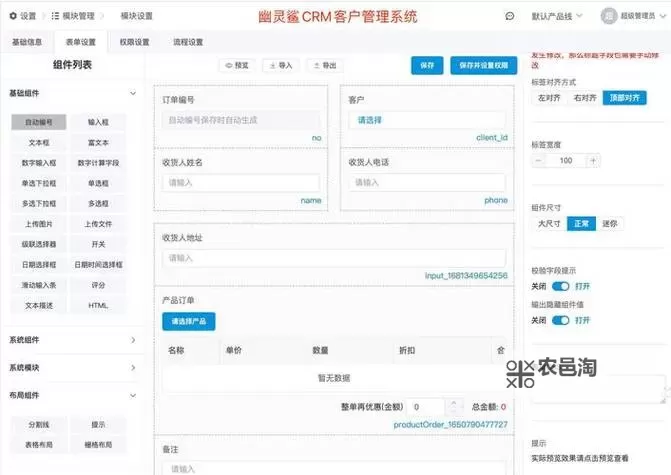Select the 提示 layout component
Viewport: 671px width, 475px height.
click(98, 425)
